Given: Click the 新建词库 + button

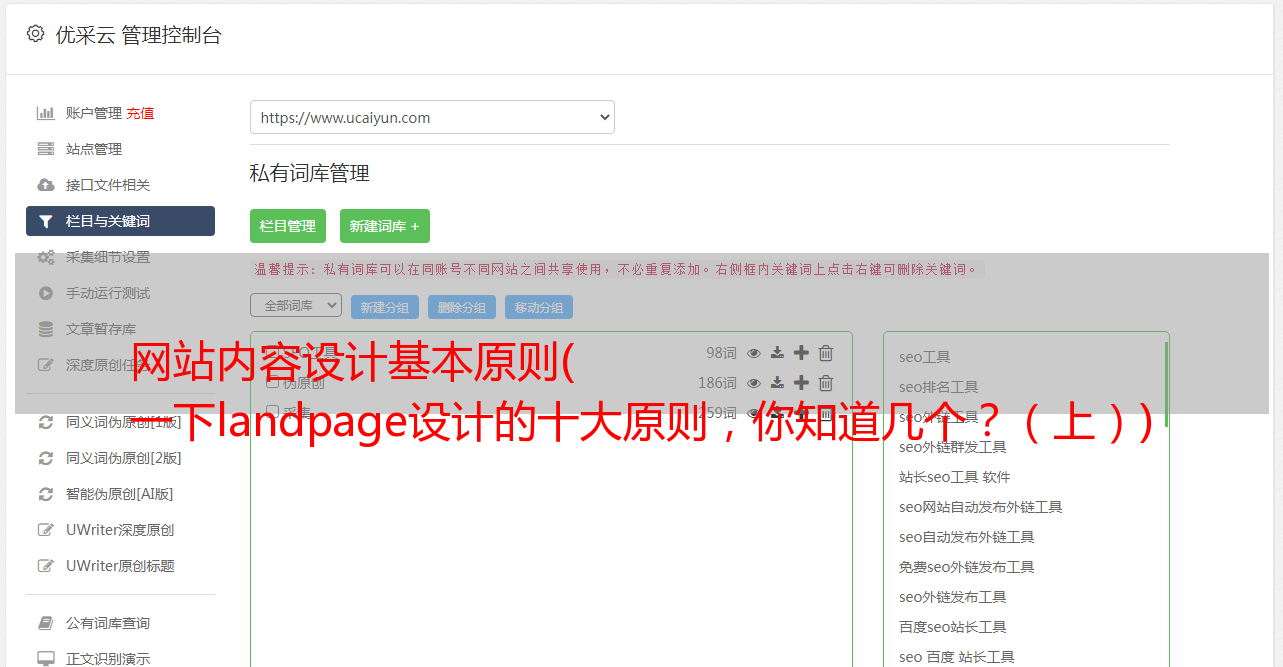Looking at the screenshot, I should 384,226.
